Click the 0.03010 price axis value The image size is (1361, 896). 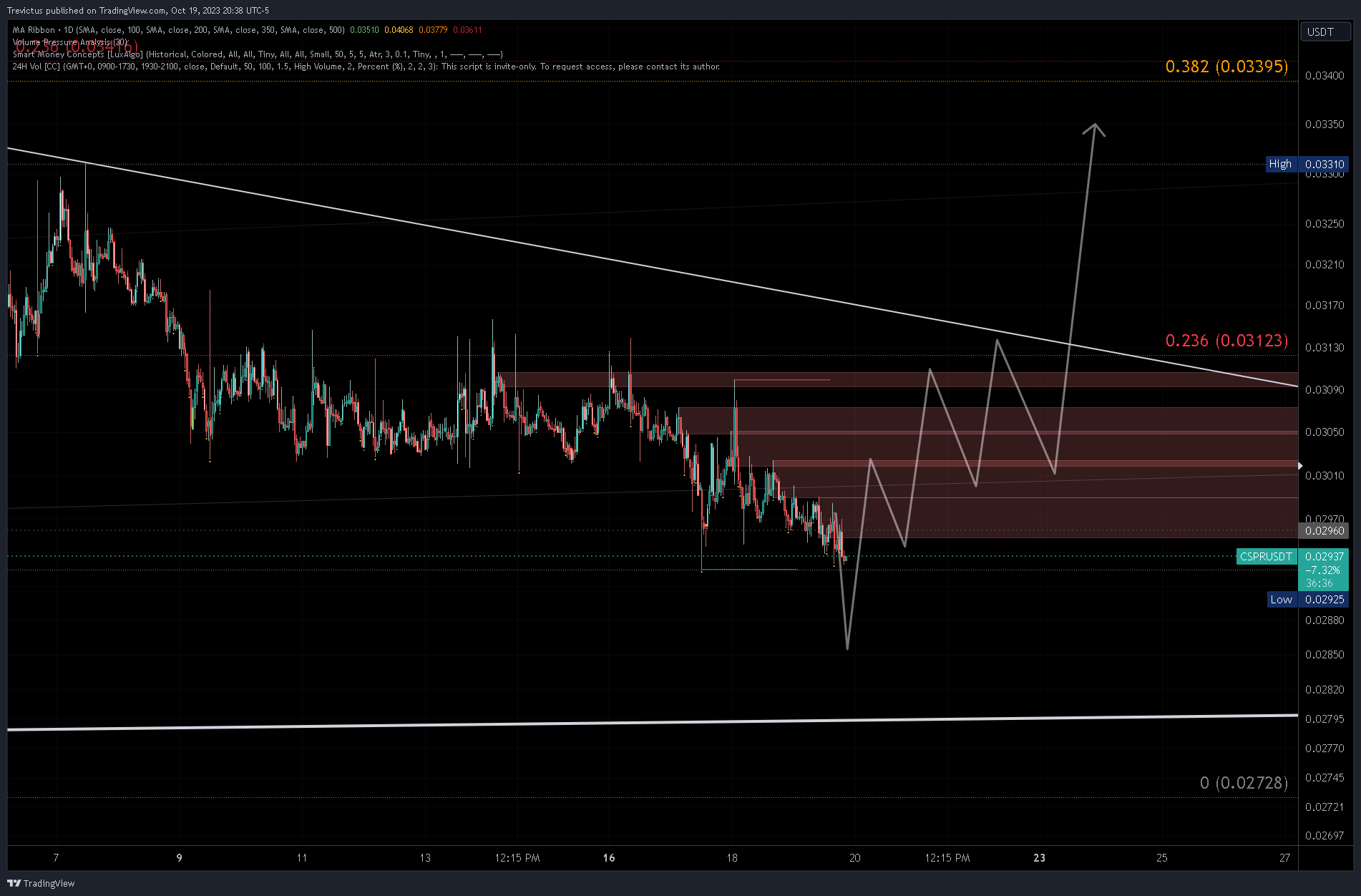(1325, 476)
